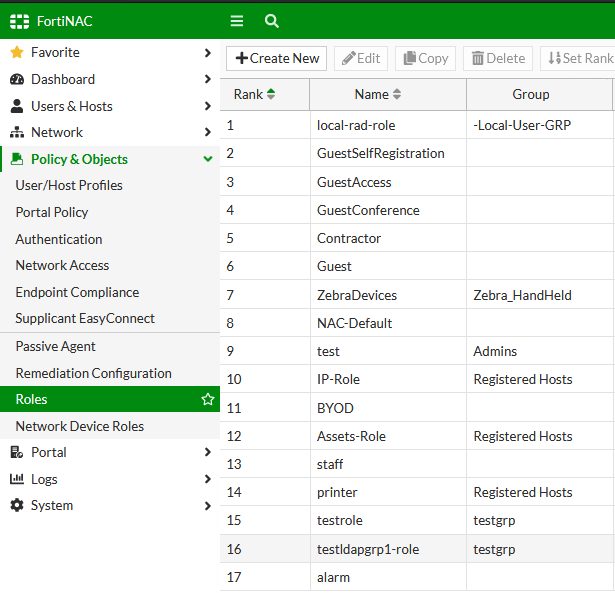Expand the Users & Hosts chevron

208,106
